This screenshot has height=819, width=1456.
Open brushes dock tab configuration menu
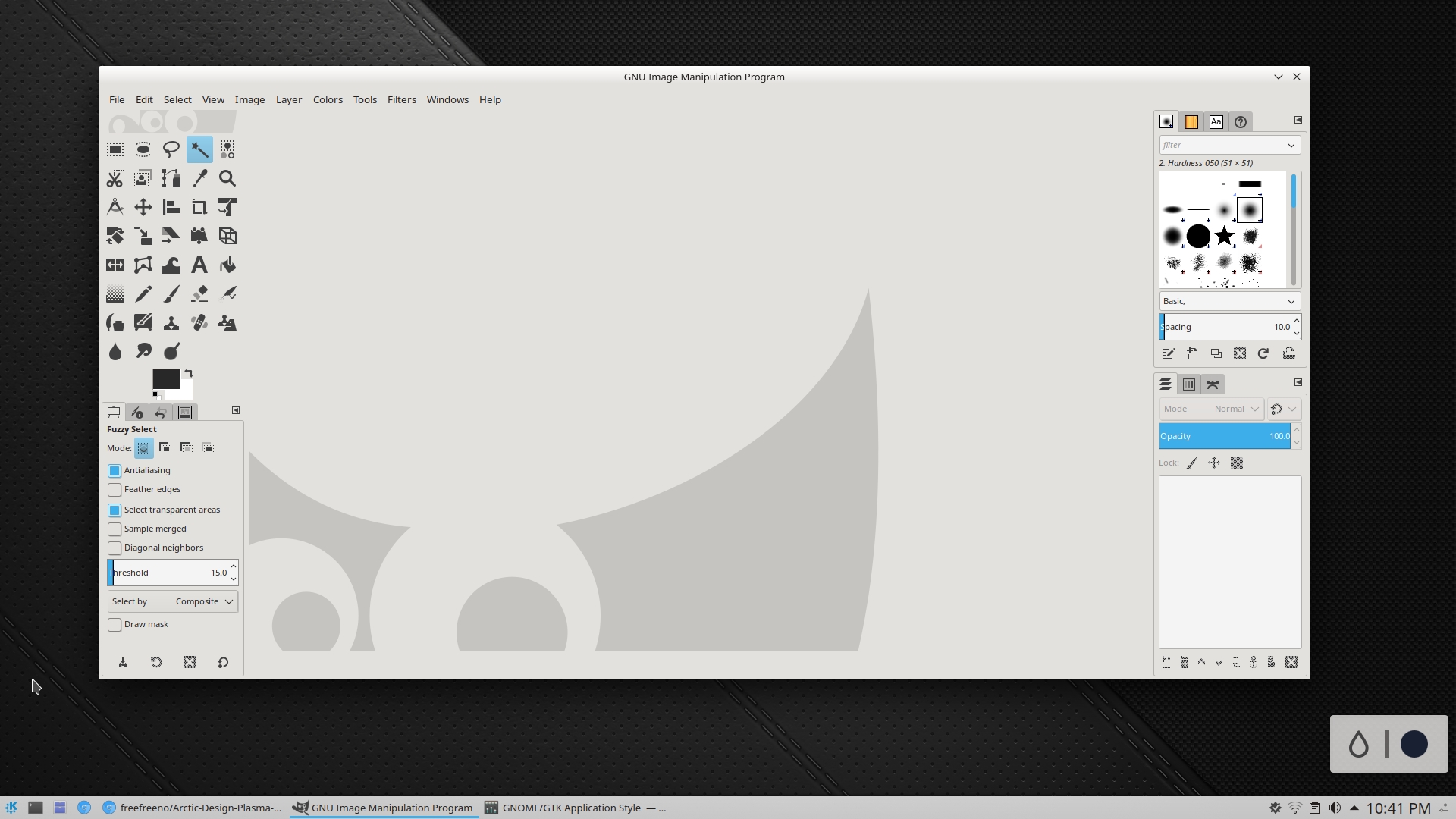(x=1298, y=120)
